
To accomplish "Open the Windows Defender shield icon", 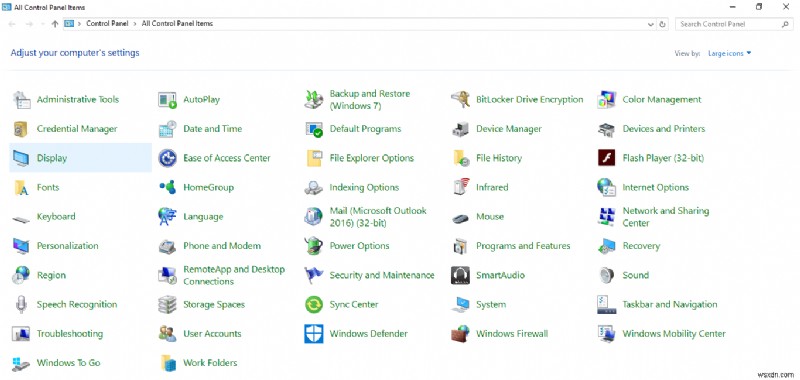I will click(x=314, y=334).
